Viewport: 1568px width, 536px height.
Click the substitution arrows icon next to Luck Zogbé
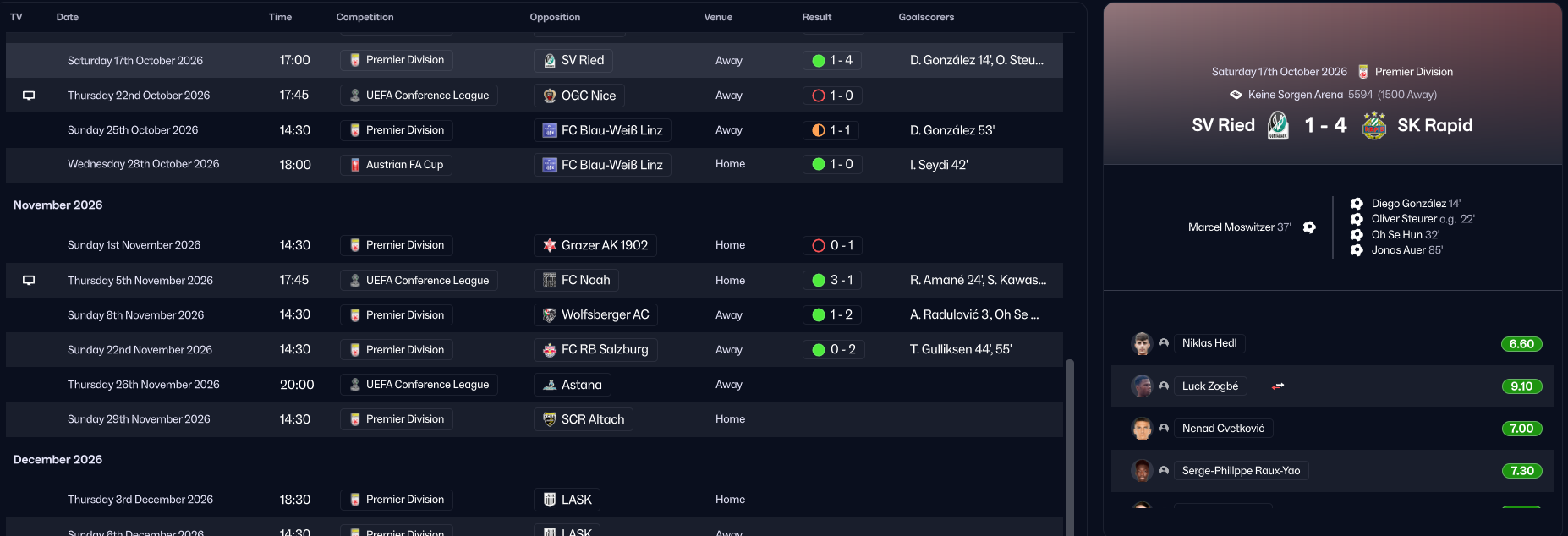pos(1278,386)
